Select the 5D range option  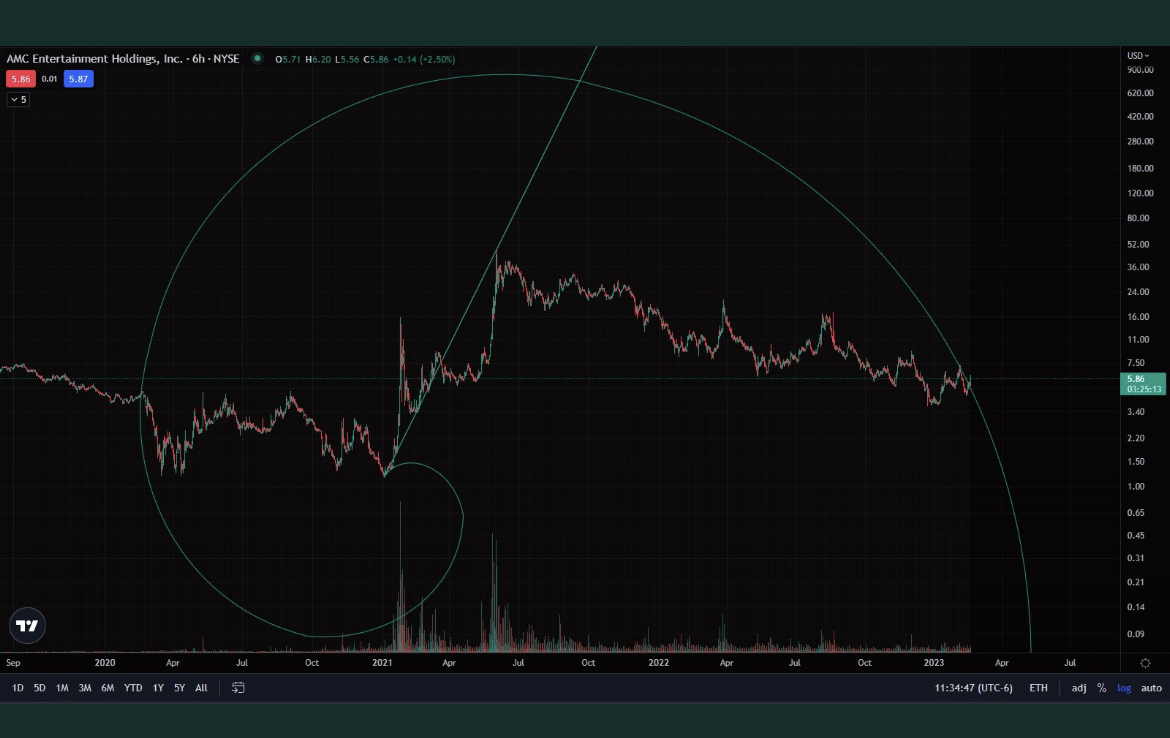pyautogui.click(x=39, y=687)
